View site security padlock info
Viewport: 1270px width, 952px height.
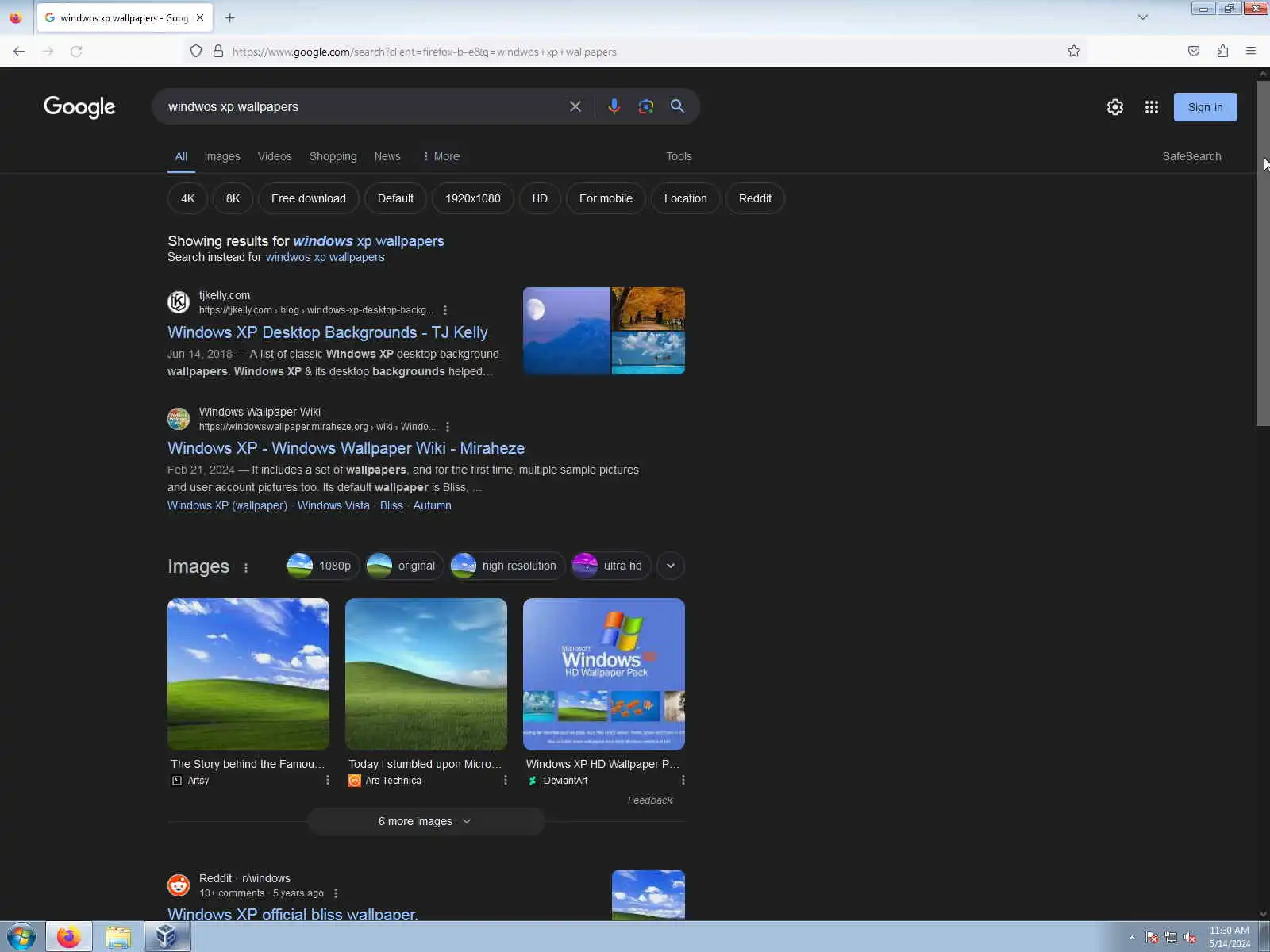[218, 52]
